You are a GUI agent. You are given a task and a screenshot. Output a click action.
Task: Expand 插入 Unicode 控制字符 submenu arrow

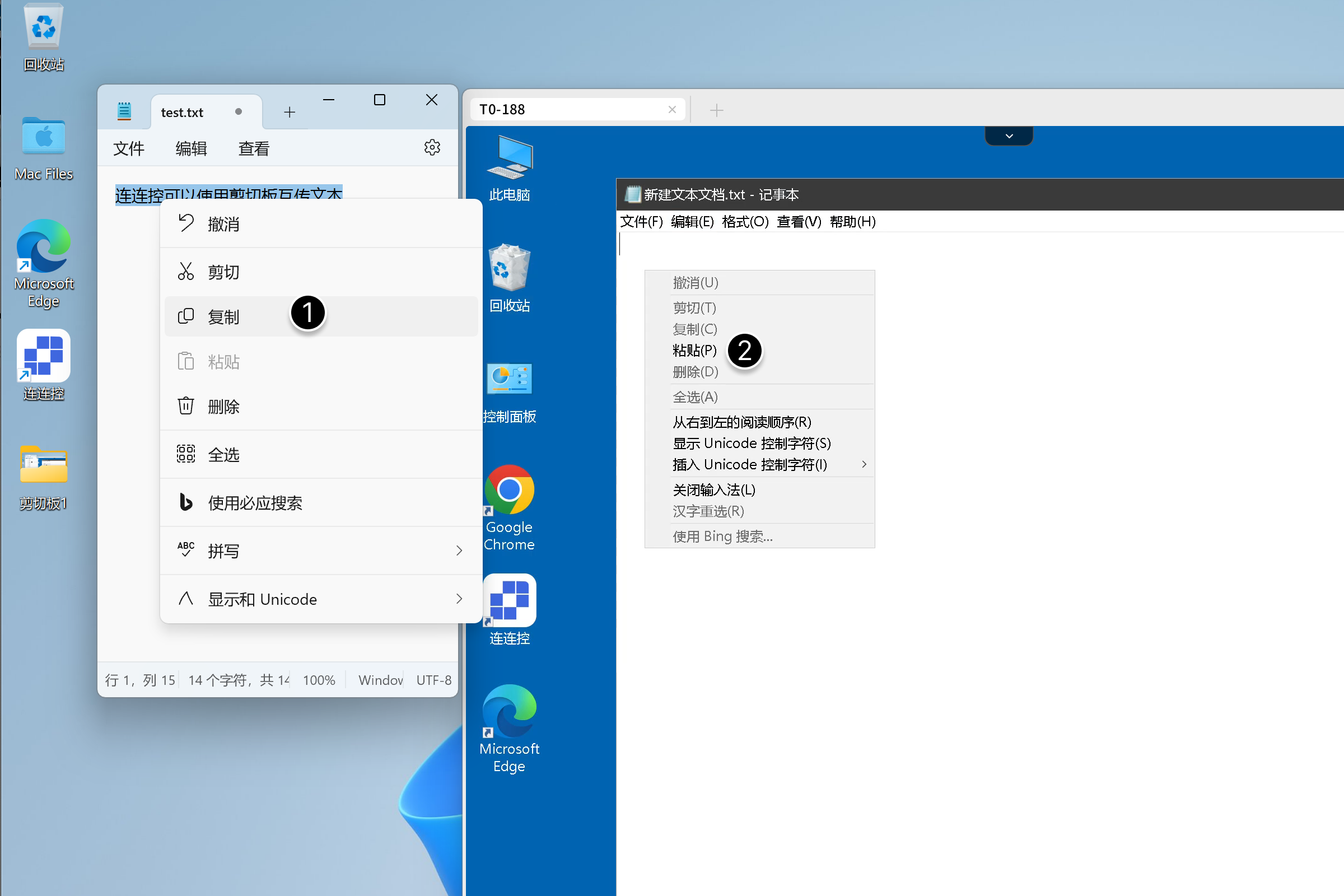click(x=864, y=465)
